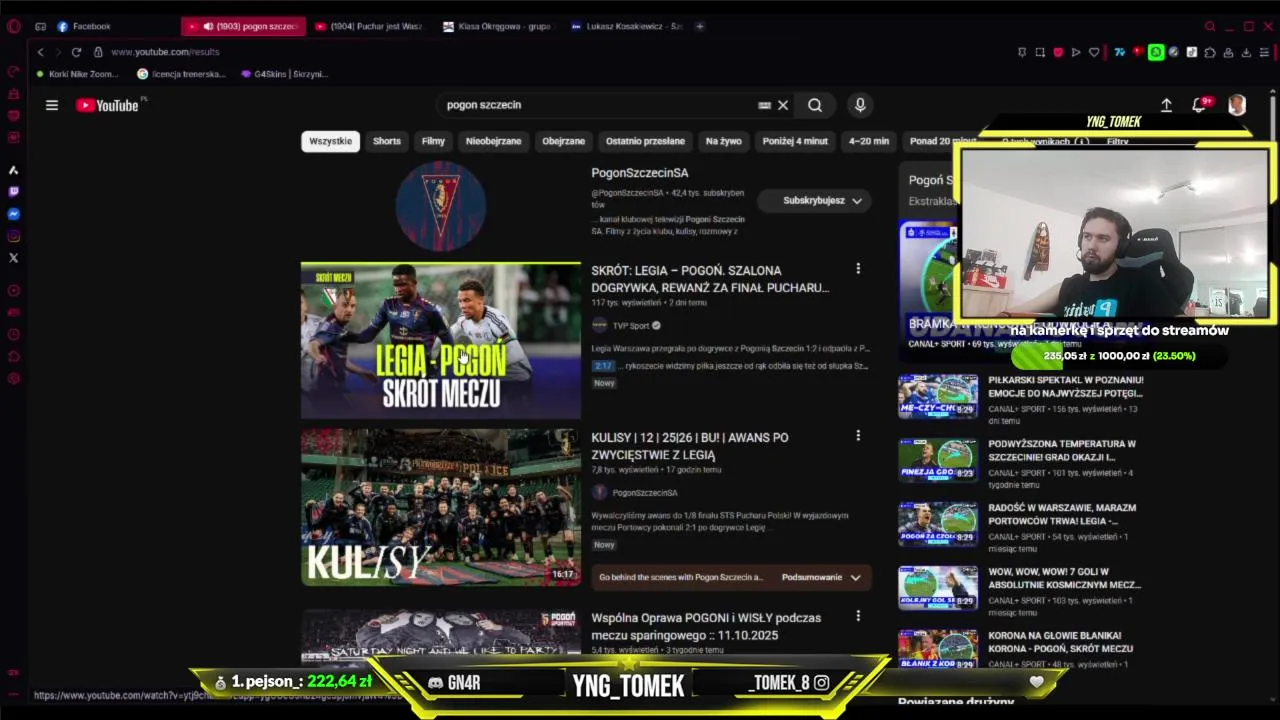Open the settings gear in the Opera sidebar
This screenshot has width=1280, height=720.
[13, 378]
